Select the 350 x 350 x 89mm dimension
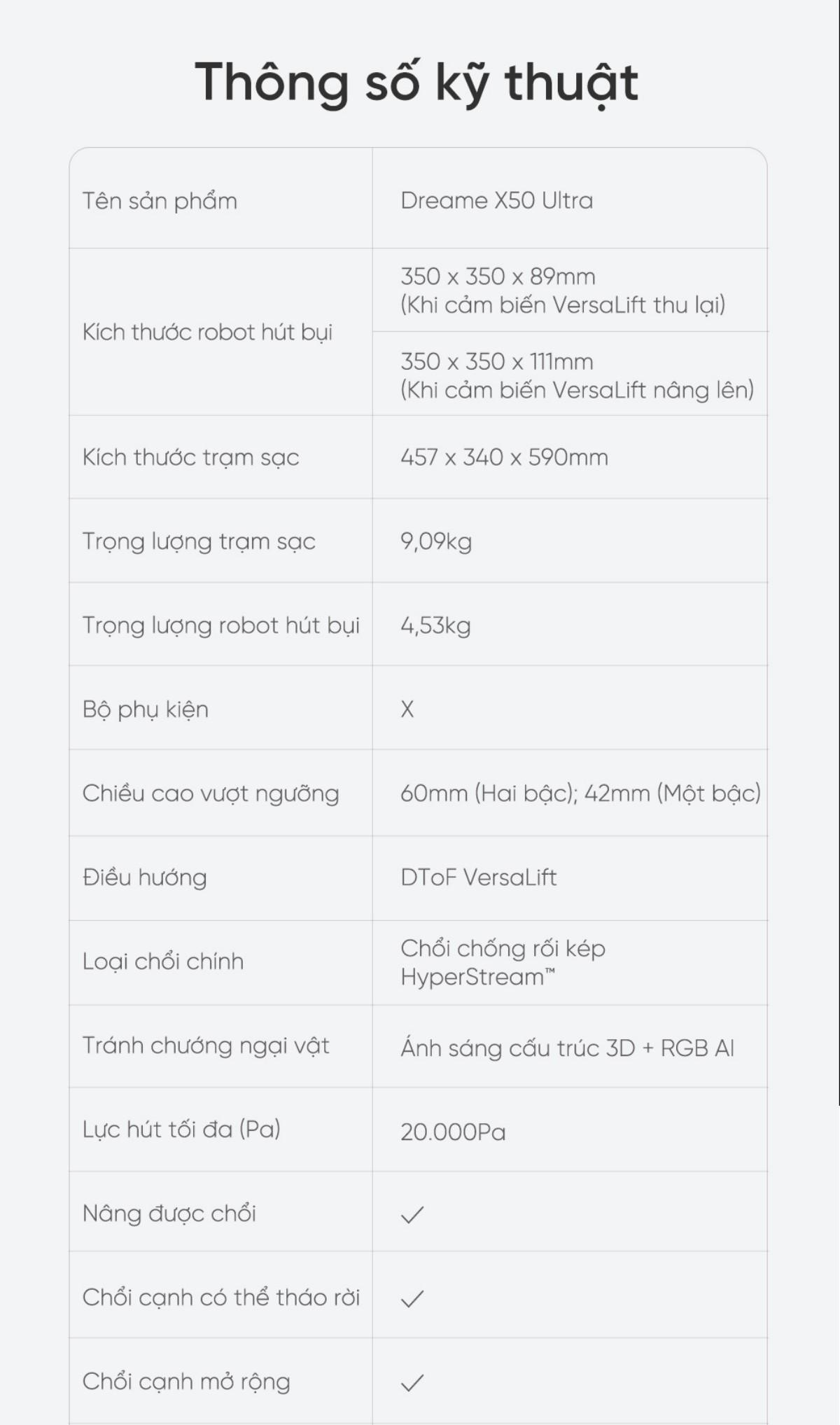The image size is (840, 1425). 498,277
